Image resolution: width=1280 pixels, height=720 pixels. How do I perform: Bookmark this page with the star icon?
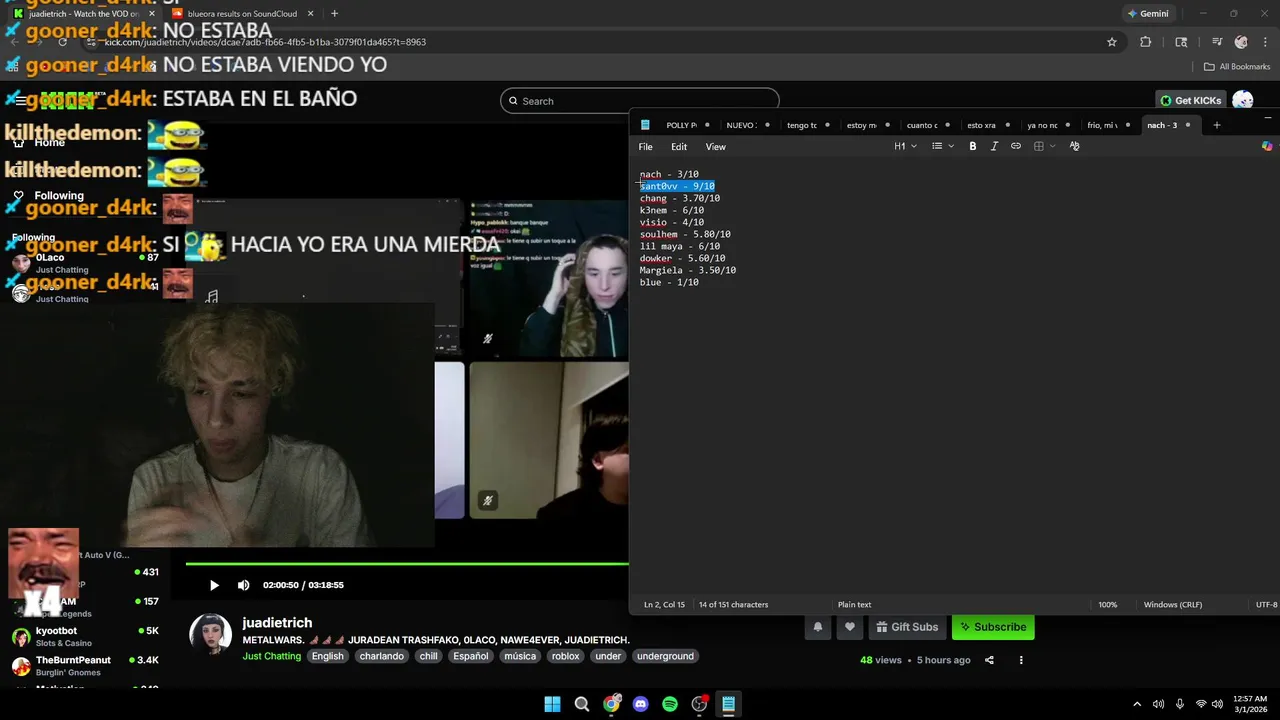(1111, 42)
